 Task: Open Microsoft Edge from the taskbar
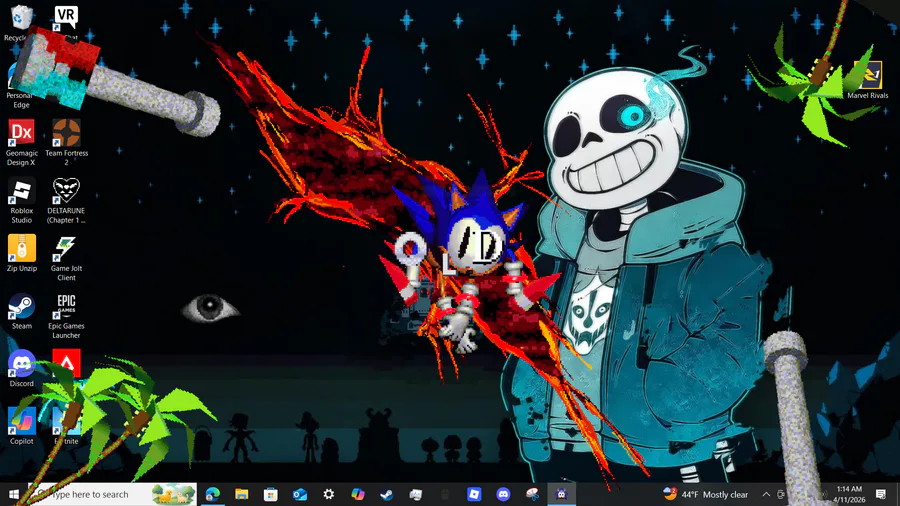click(x=213, y=494)
